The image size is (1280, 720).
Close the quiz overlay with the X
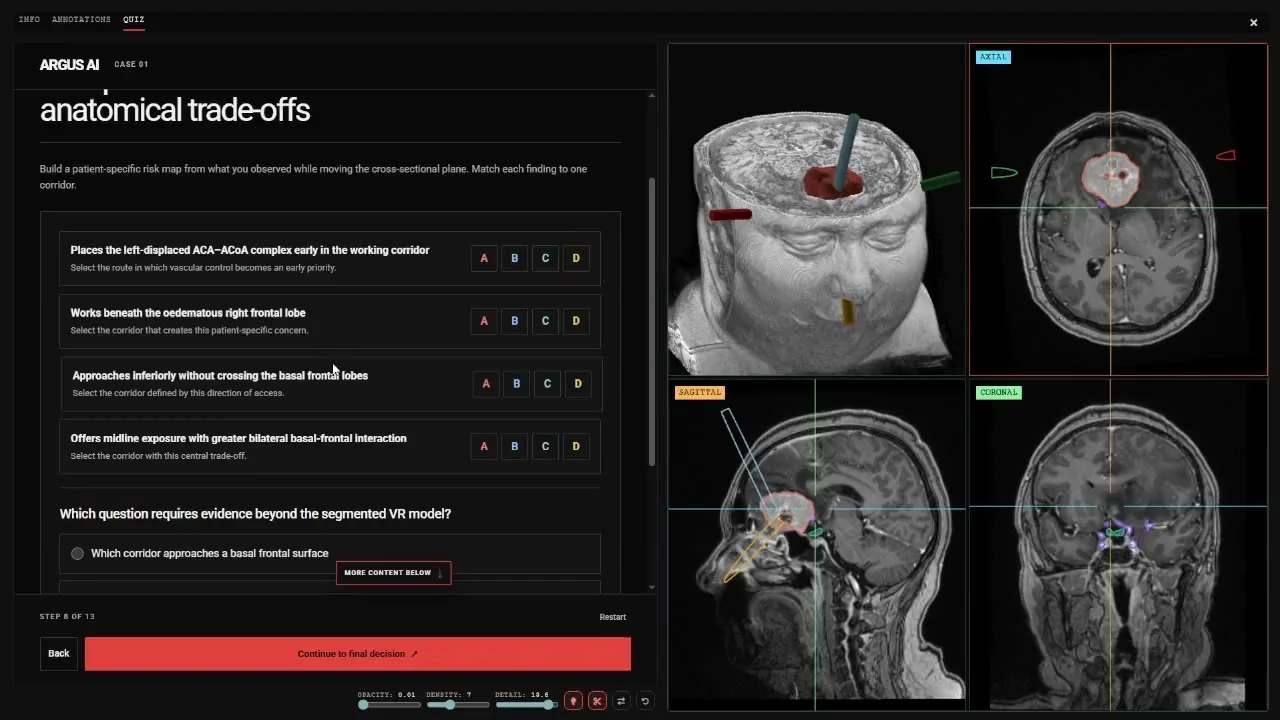(1253, 23)
